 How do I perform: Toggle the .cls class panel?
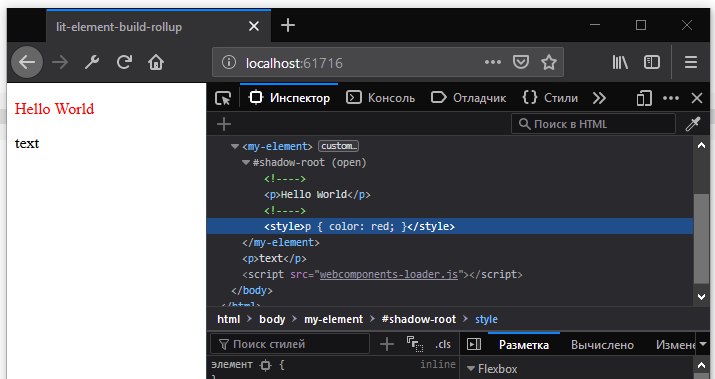tap(443, 344)
